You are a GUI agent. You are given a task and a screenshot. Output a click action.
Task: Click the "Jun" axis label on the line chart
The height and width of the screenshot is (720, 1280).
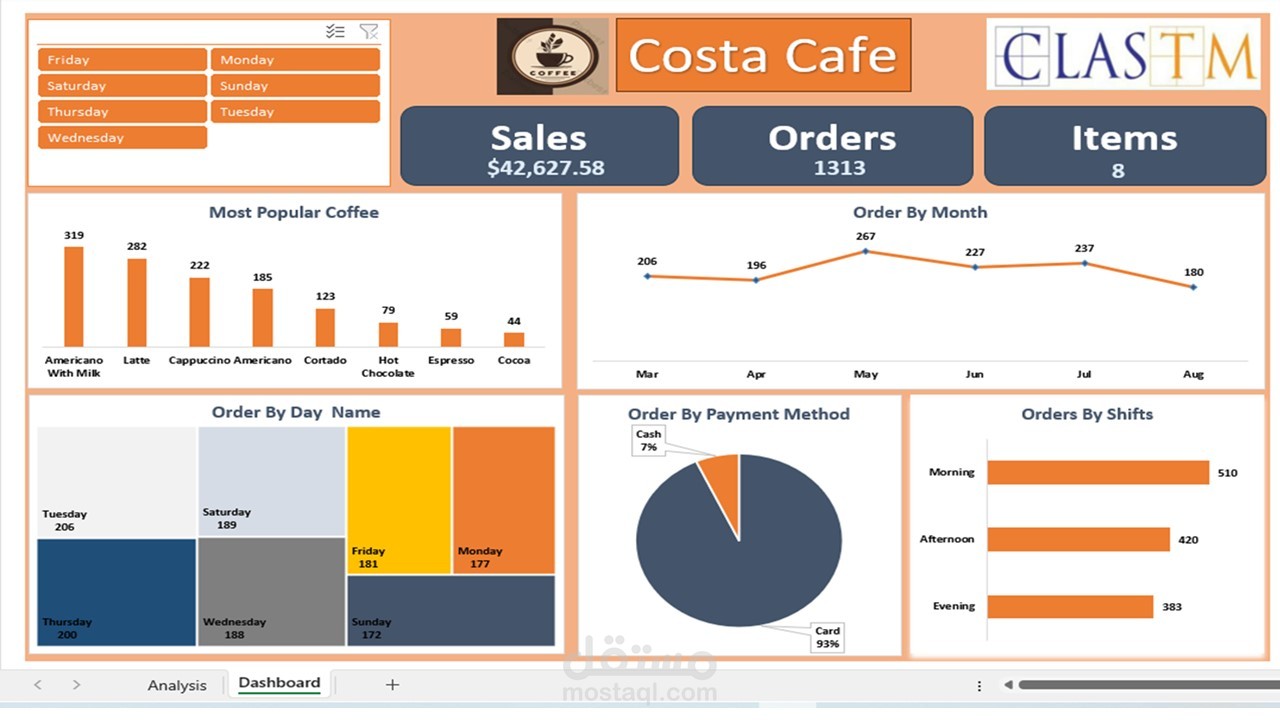pos(975,374)
